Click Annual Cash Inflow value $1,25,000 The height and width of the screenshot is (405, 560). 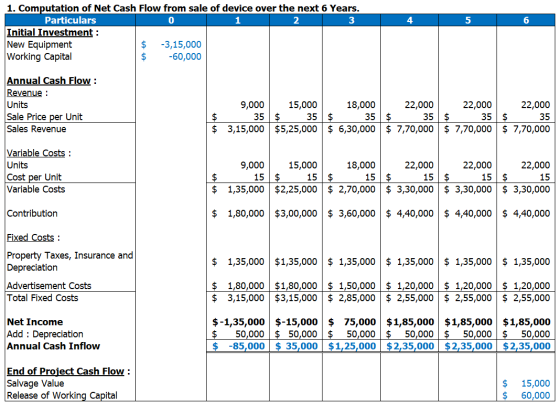(x=352, y=346)
